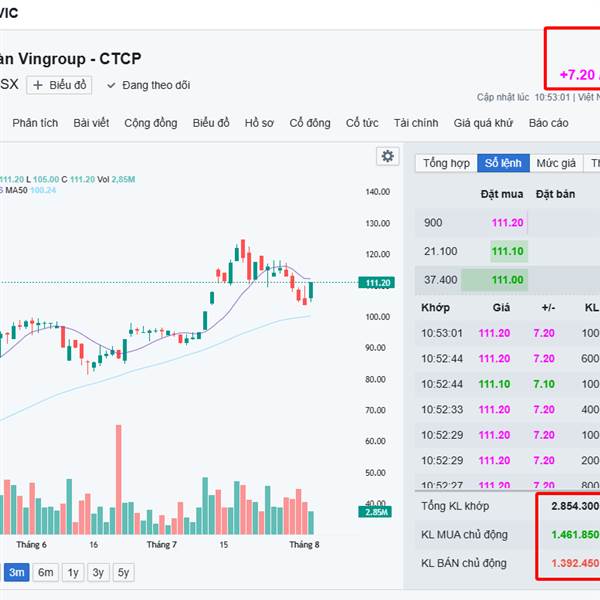Open Giá quá khứ tab

point(483,123)
